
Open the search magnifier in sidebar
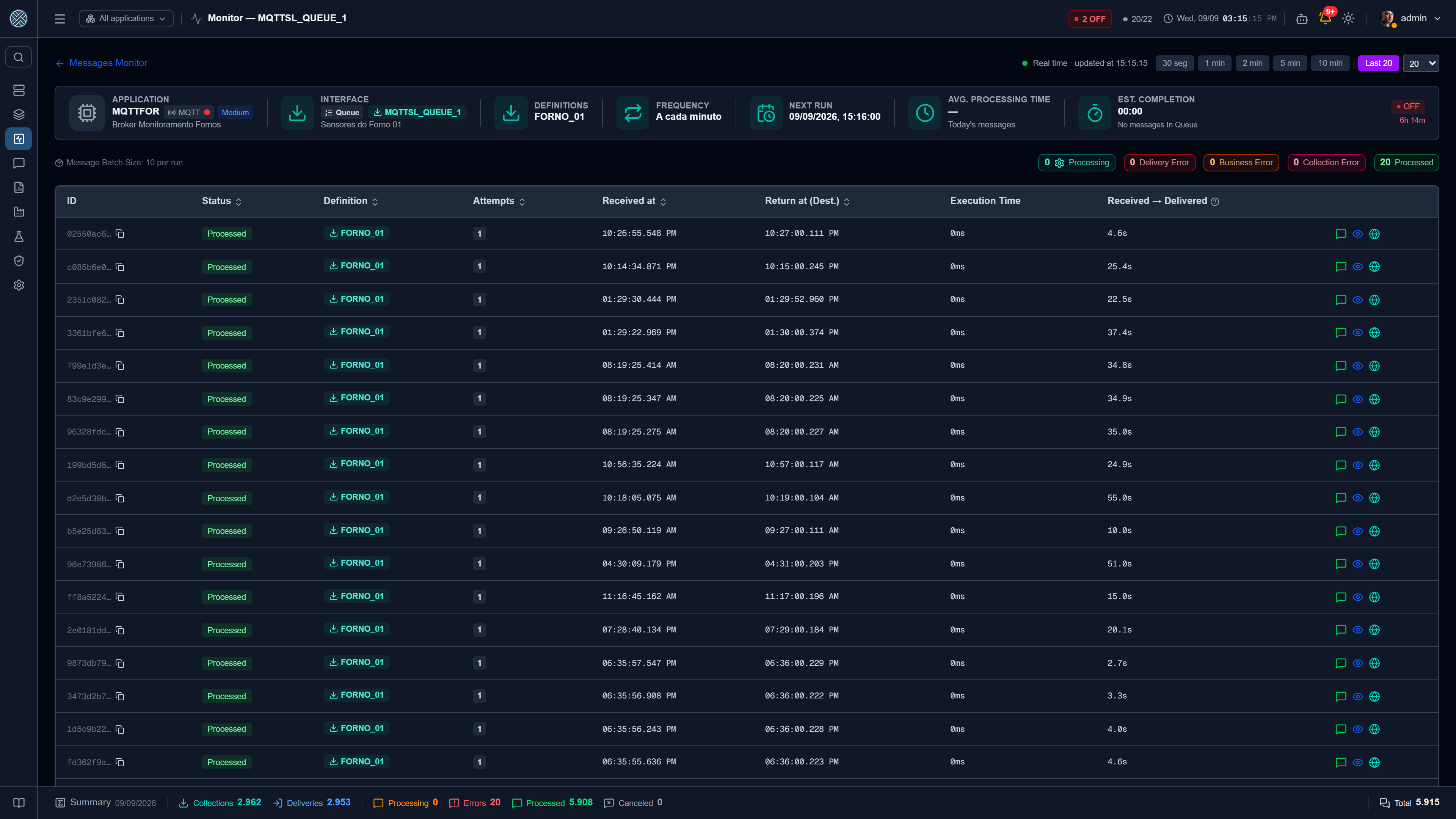coord(19,57)
